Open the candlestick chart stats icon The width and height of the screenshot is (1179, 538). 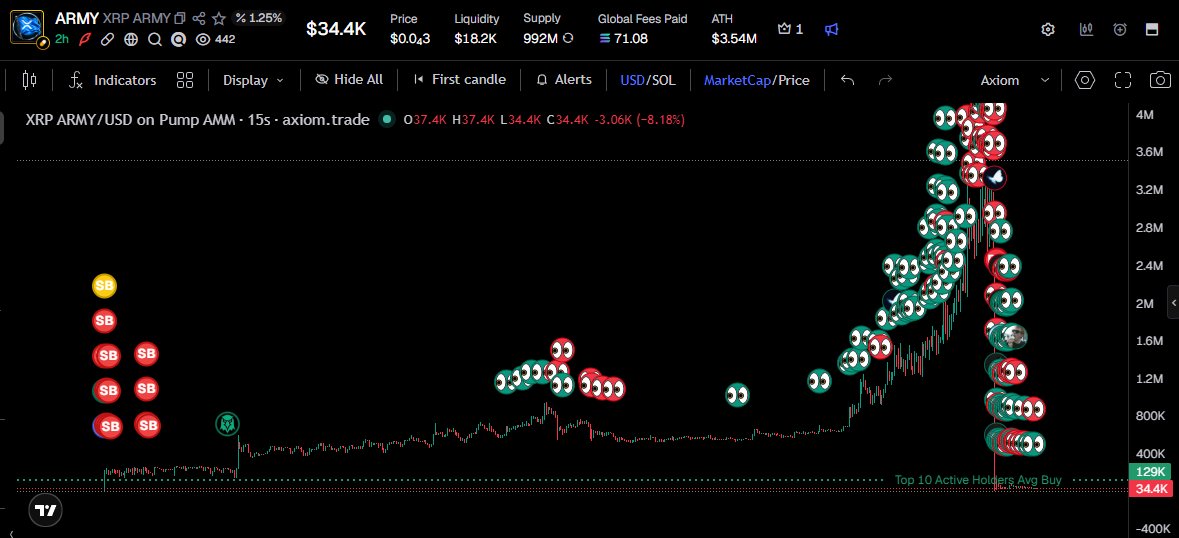coord(1086,29)
